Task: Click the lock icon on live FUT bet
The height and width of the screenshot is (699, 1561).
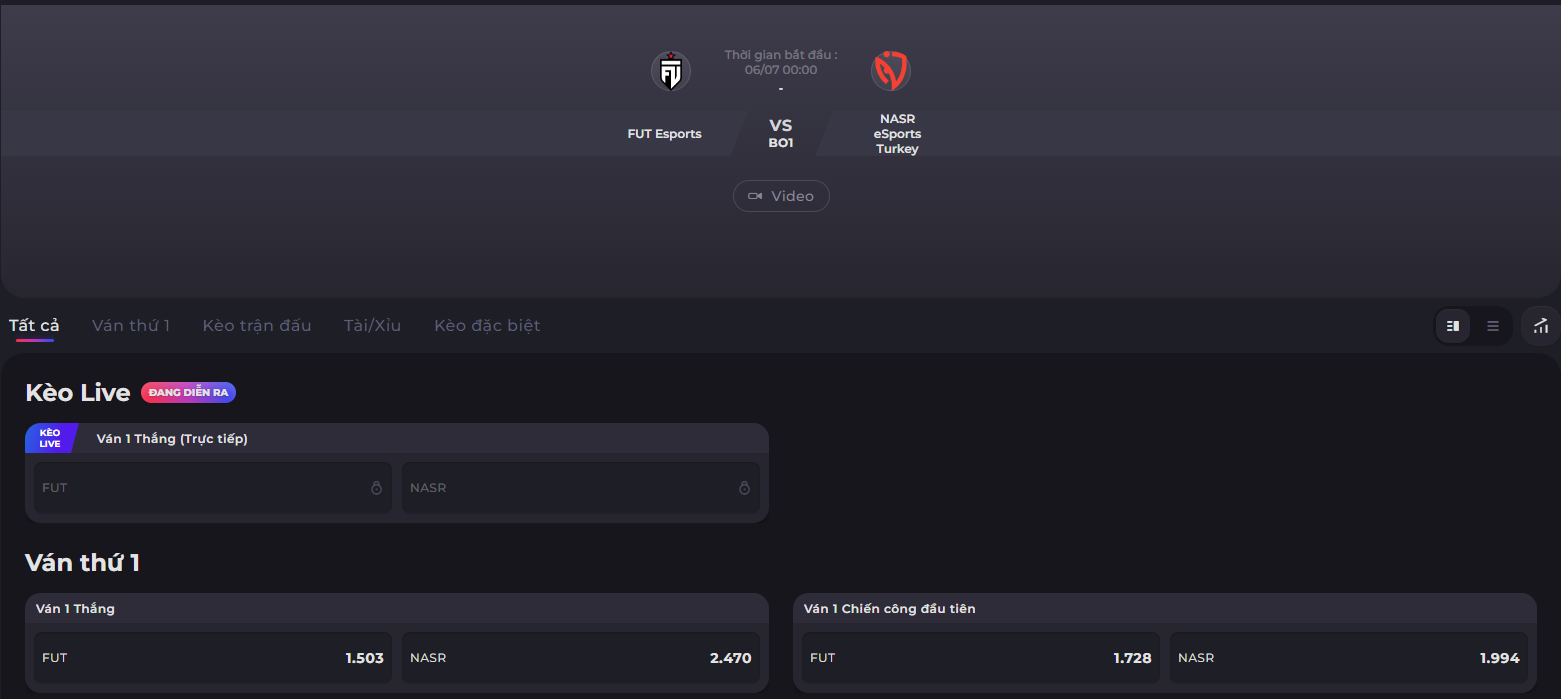Action: pyautogui.click(x=376, y=488)
